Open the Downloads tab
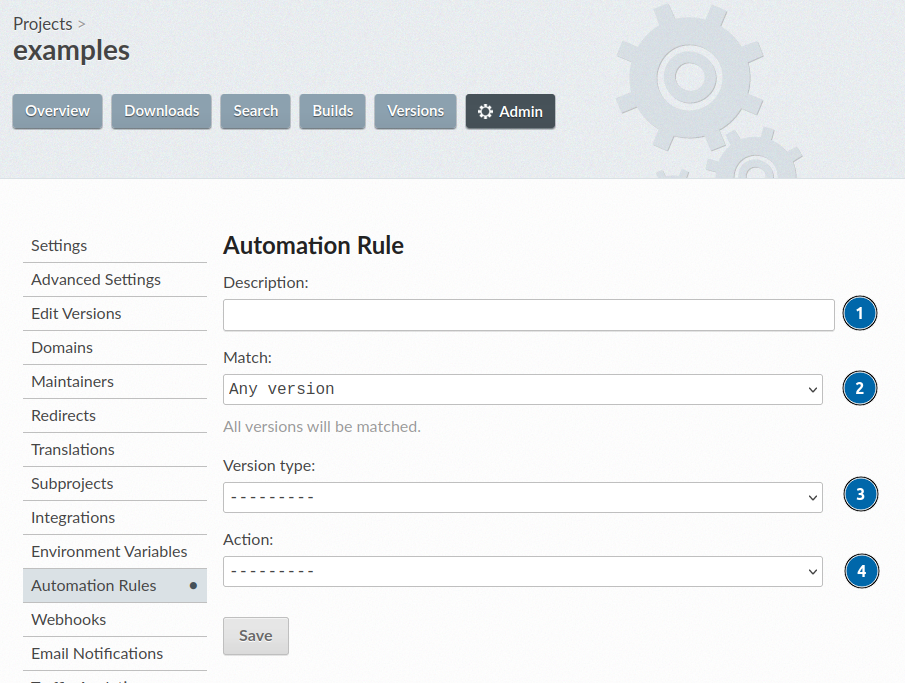905x683 pixels. 161,111
